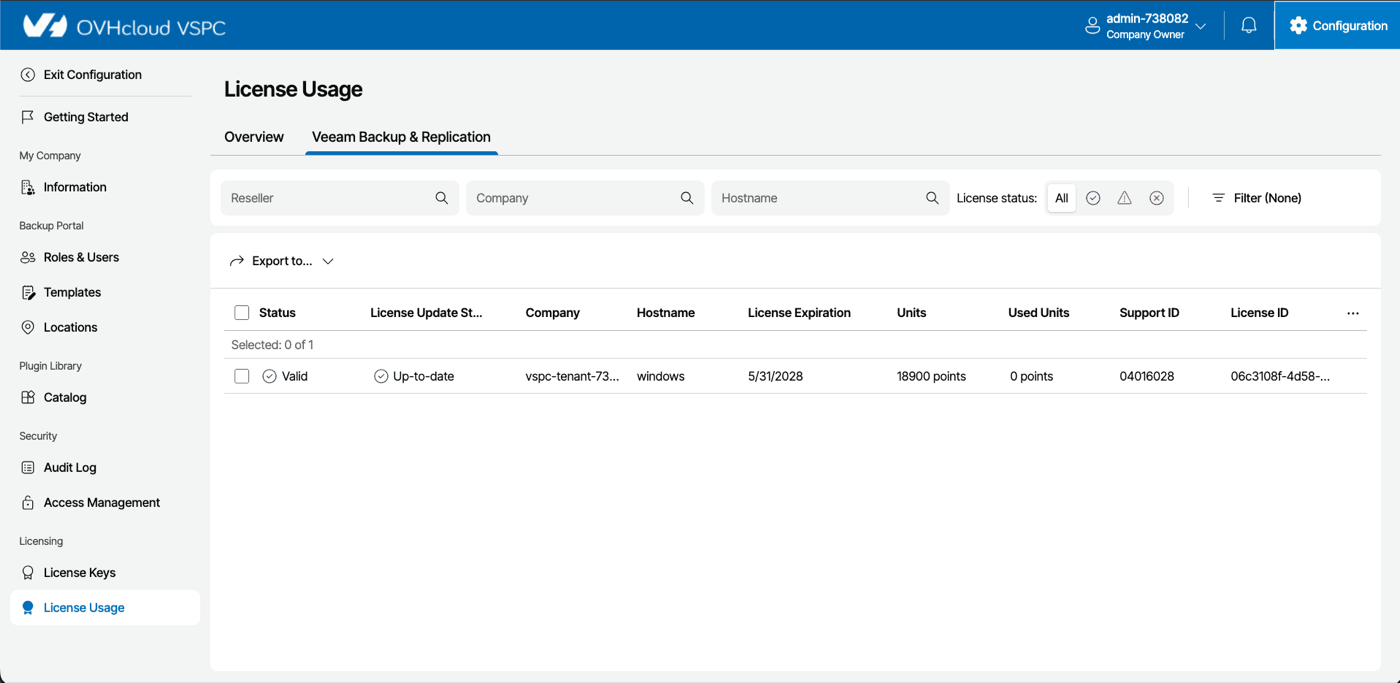Click the Up-to-date status icon

point(381,376)
